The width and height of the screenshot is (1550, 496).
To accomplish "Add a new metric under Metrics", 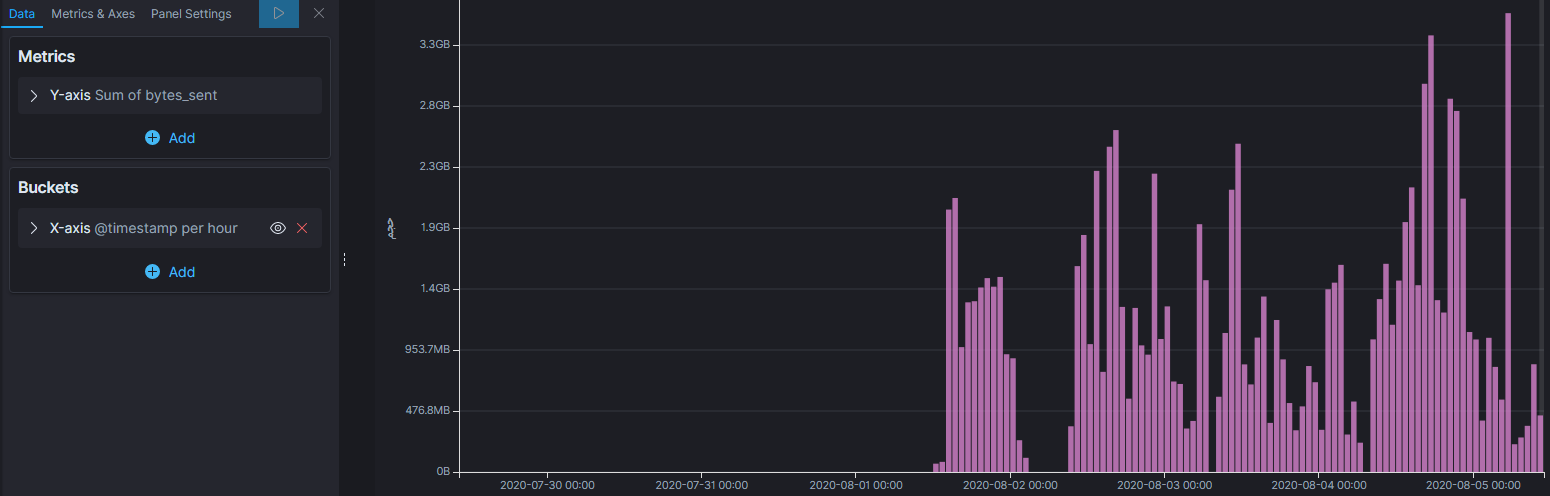I will [x=170, y=138].
